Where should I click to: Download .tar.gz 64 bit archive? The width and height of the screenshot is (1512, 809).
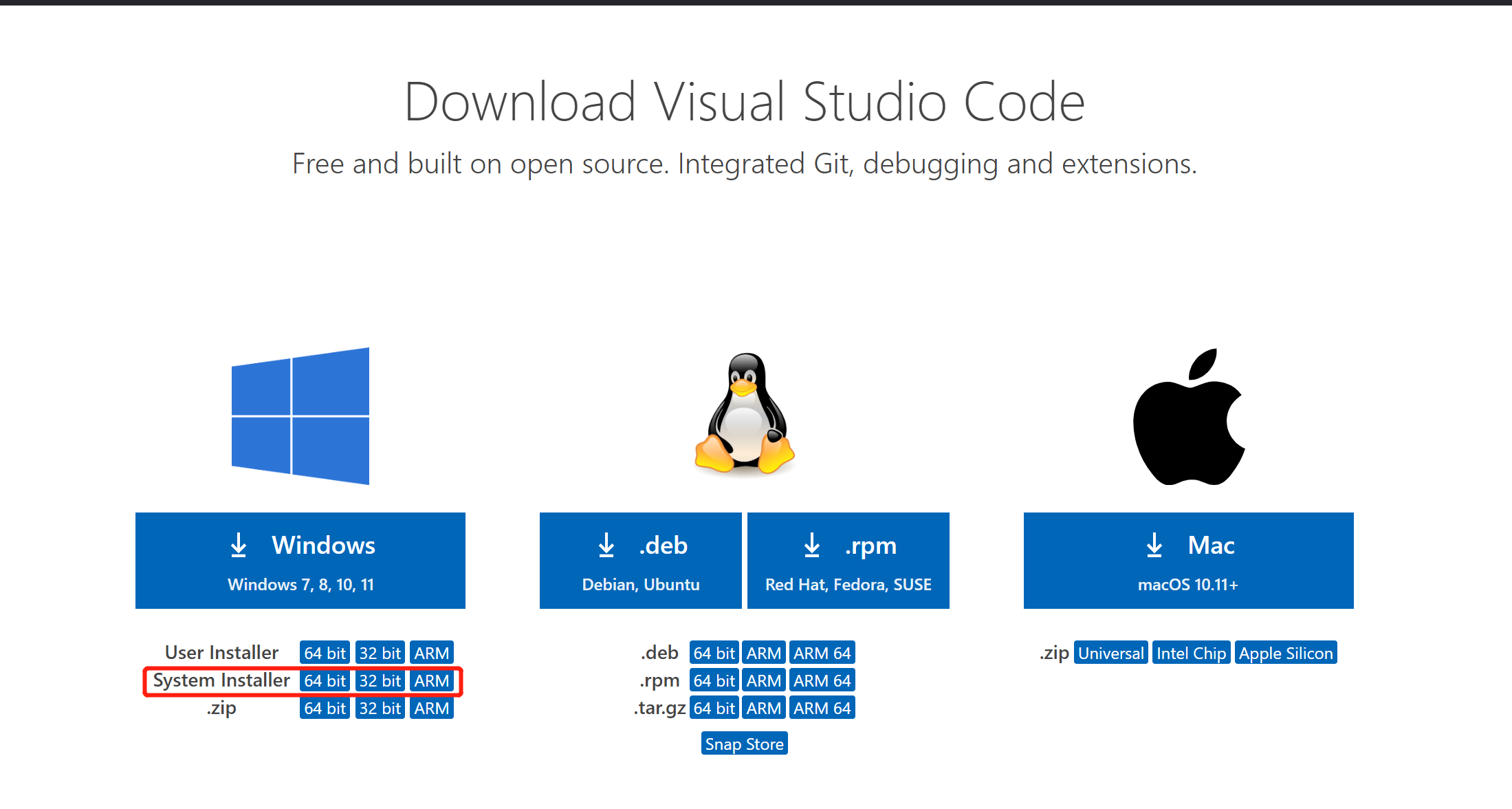pyautogui.click(x=714, y=709)
